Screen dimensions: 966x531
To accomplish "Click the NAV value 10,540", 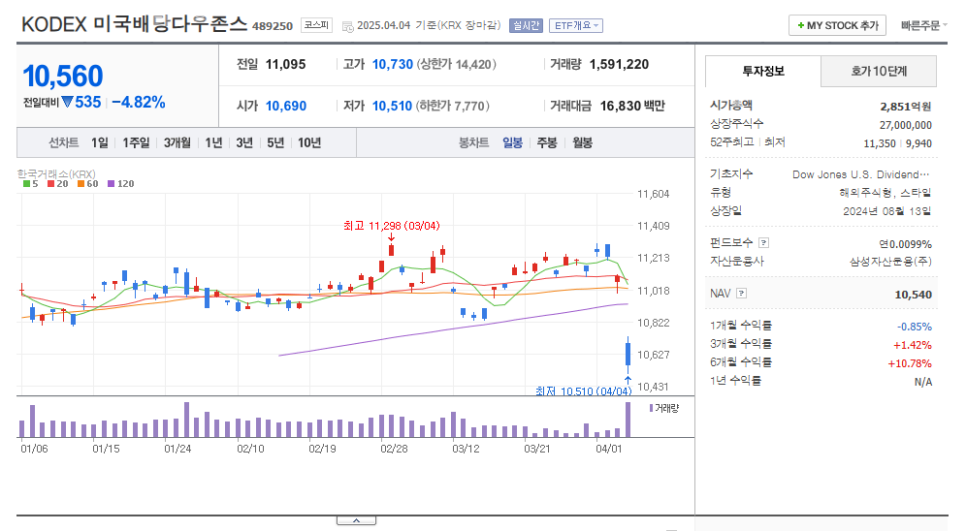I will point(913,294).
